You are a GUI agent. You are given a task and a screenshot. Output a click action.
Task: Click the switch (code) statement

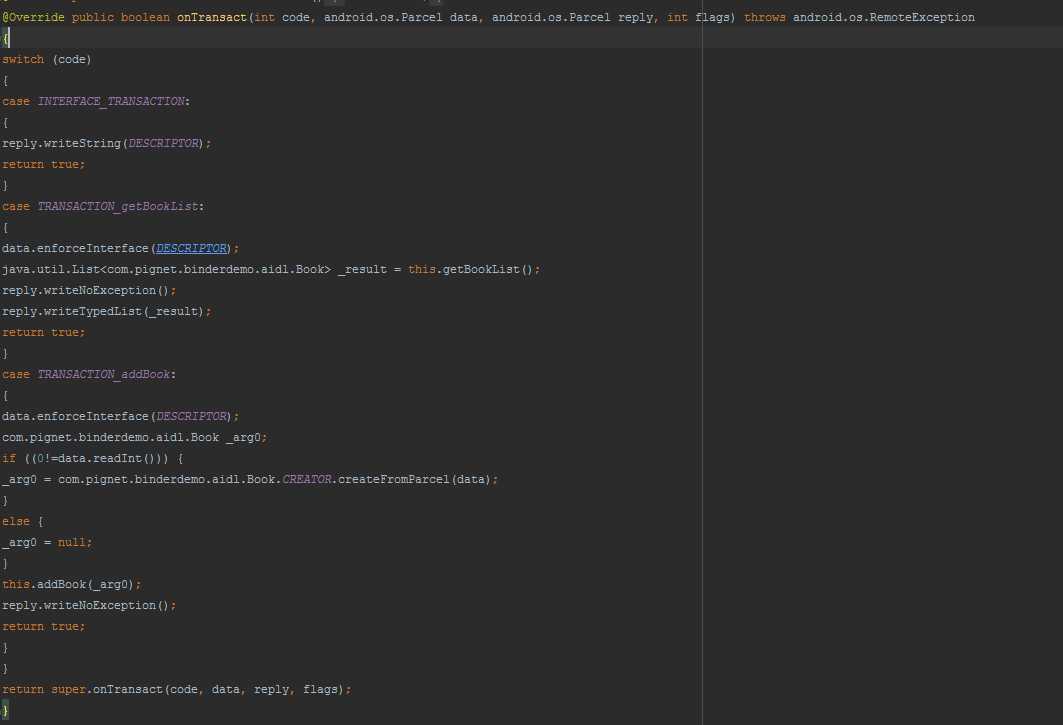click(x=47, y=59)
